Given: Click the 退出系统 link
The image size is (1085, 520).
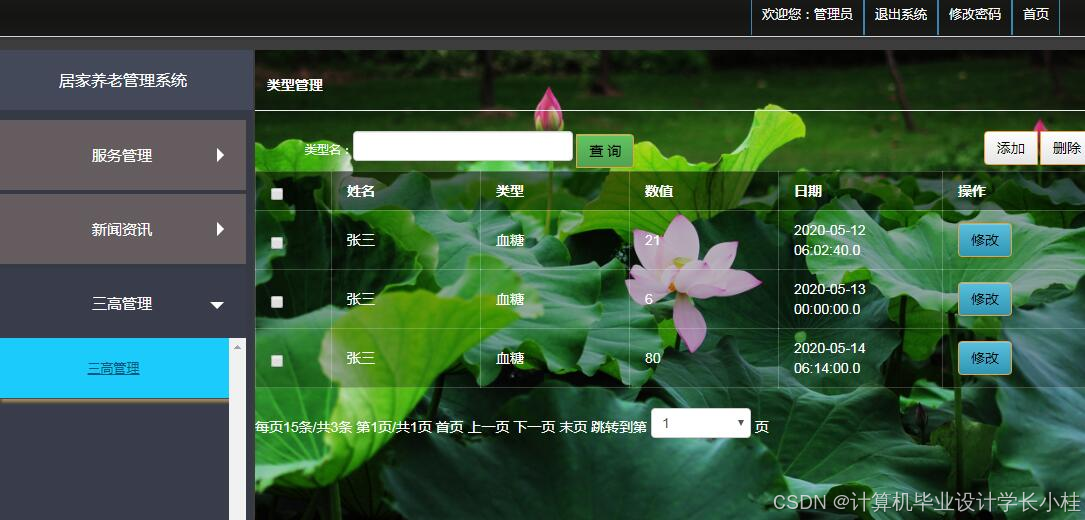Looking at the screenshot, I should point(900,15).
